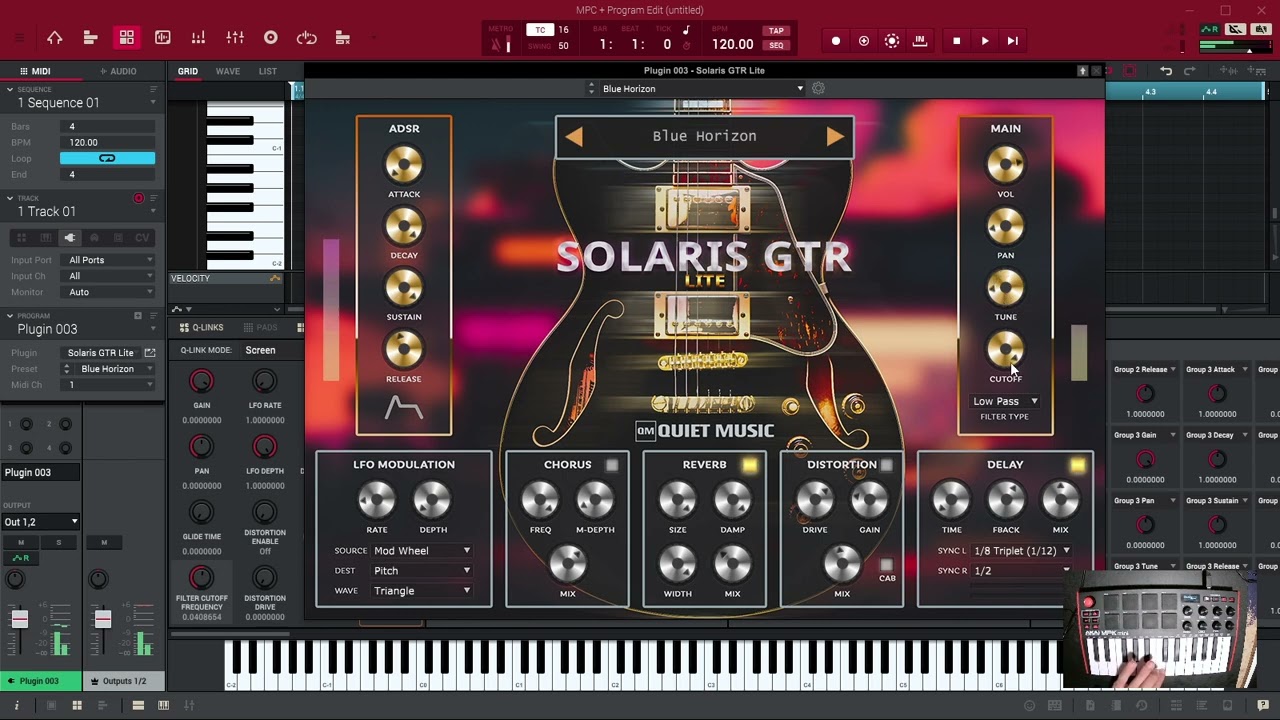Start playback with the play button

coord(984,41)
